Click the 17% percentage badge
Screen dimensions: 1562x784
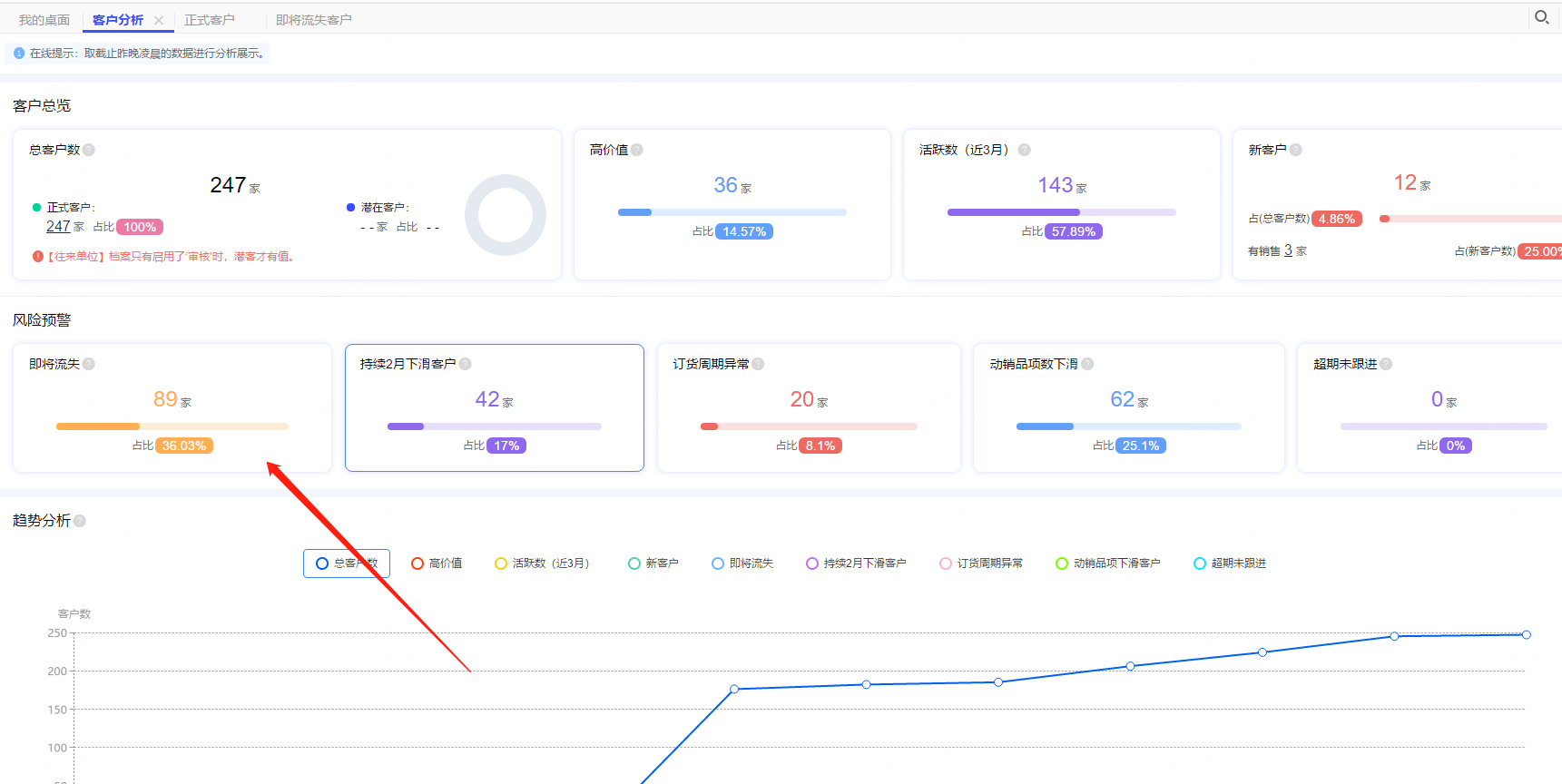tap(506, 446)
